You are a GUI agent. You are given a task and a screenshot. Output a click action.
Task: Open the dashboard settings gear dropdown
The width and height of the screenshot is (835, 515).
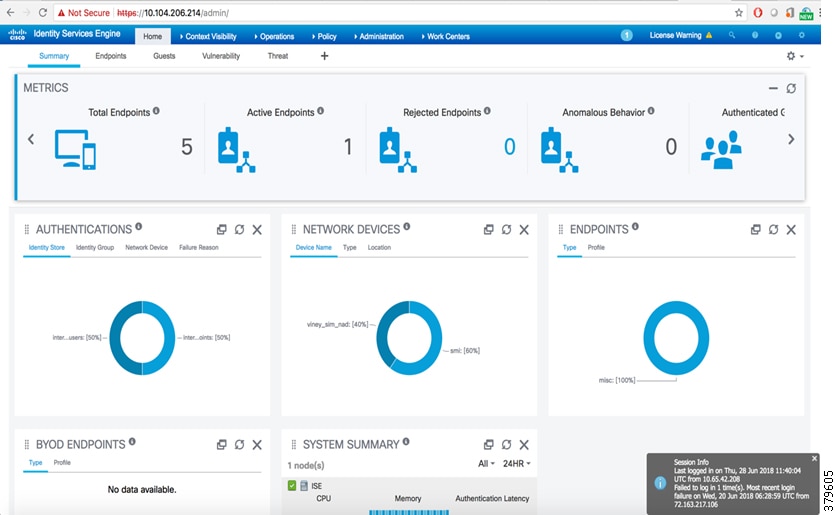(795, 56)
